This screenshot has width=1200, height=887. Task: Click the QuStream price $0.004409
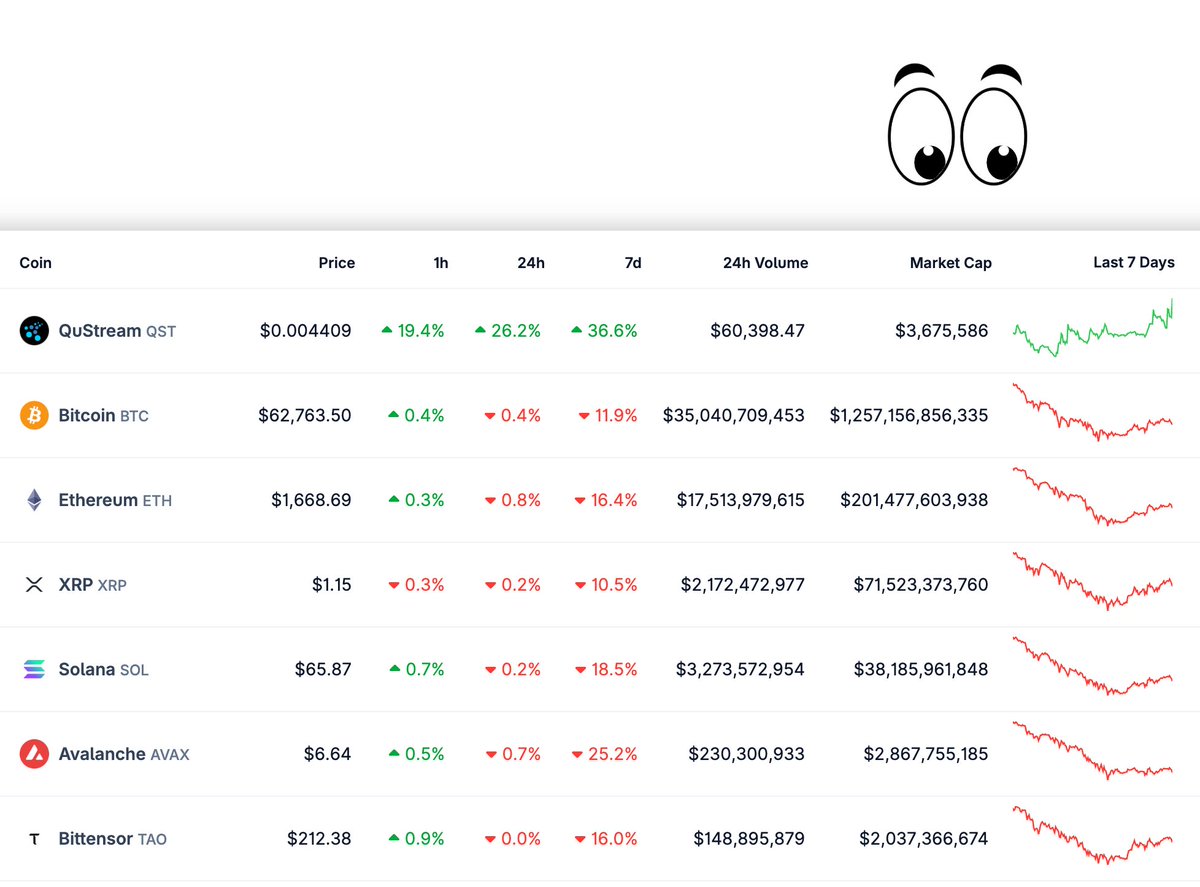click(x=305, y=331)
